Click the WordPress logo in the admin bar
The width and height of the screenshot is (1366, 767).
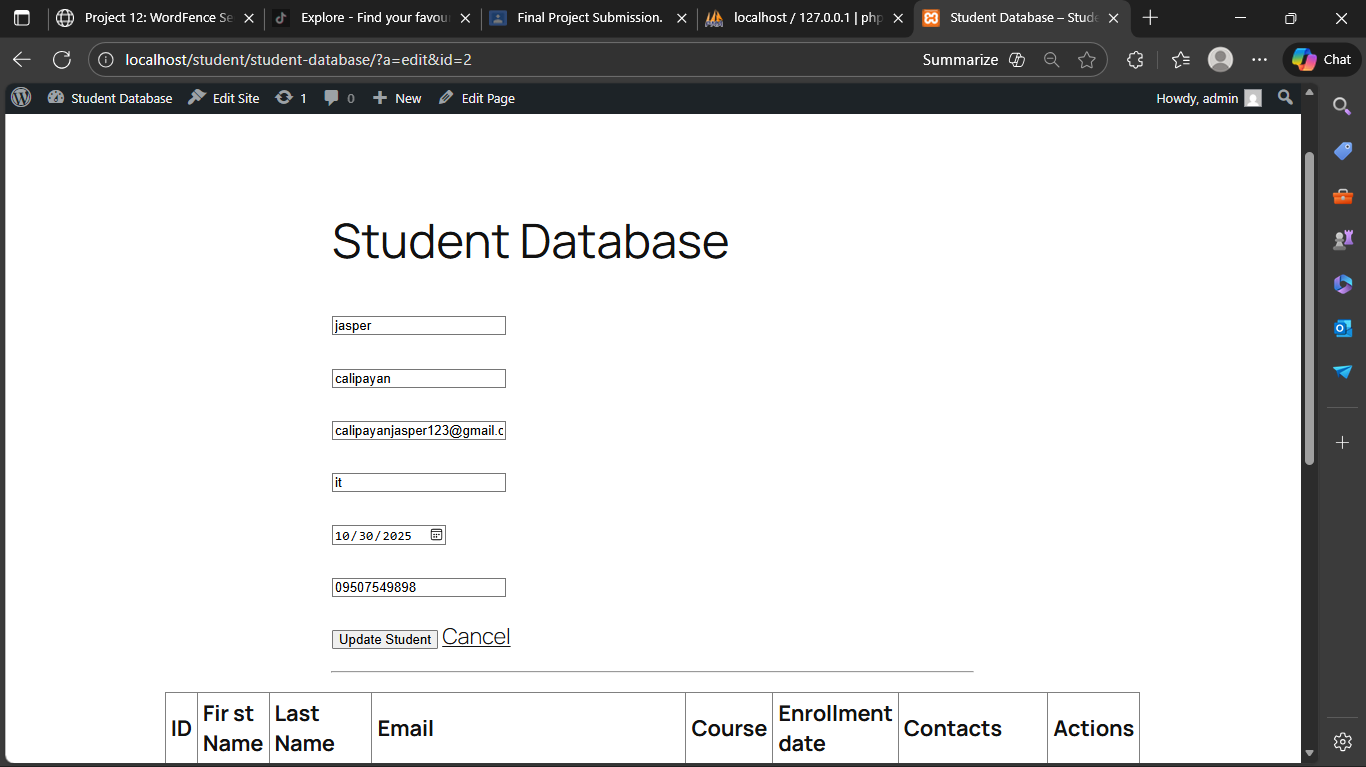[x=20, y=97]
